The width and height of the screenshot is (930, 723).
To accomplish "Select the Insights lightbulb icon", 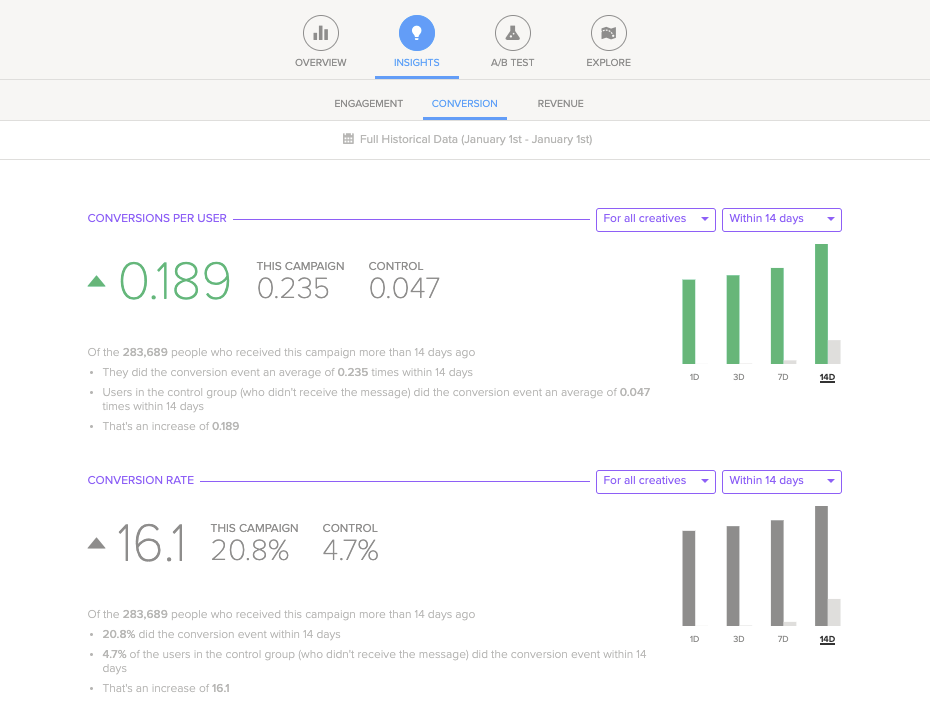I will pos(417,34).
